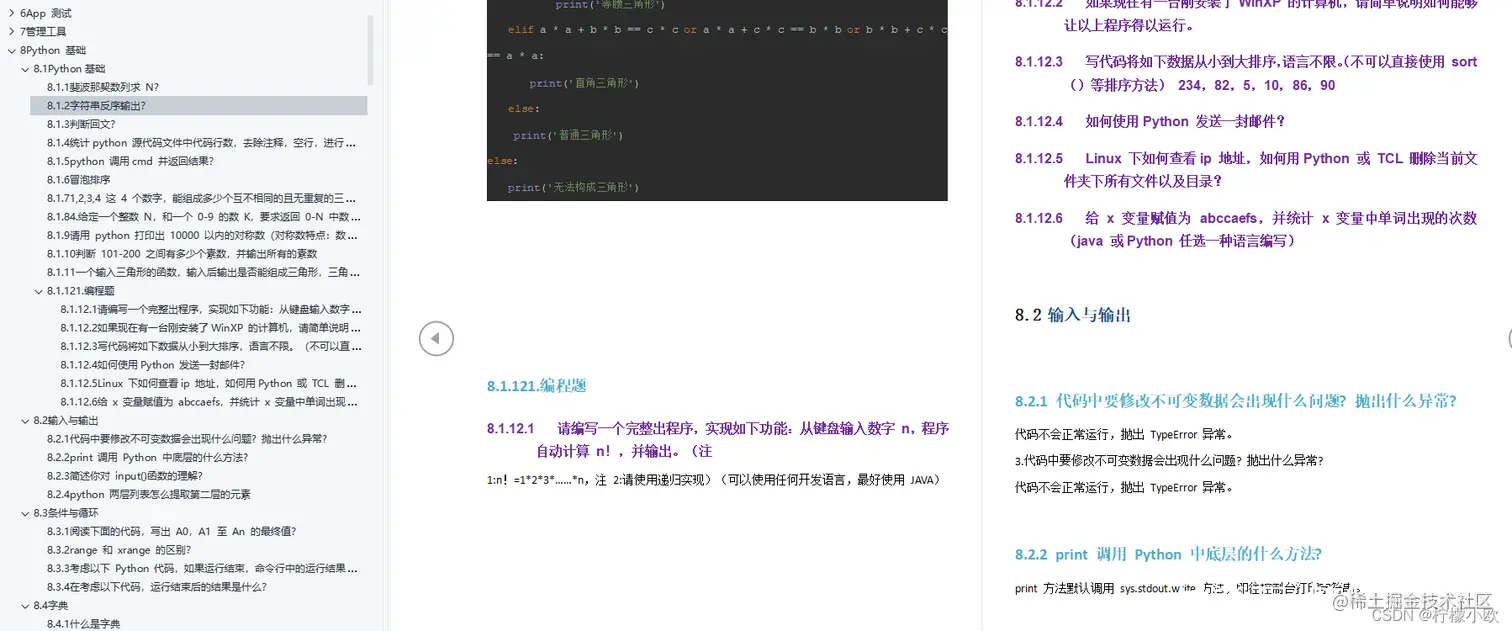Click heading 8.1.12.1 请编写一个完整出程序 on page
The image size is (1512, 631).
(x=718, y=440)
